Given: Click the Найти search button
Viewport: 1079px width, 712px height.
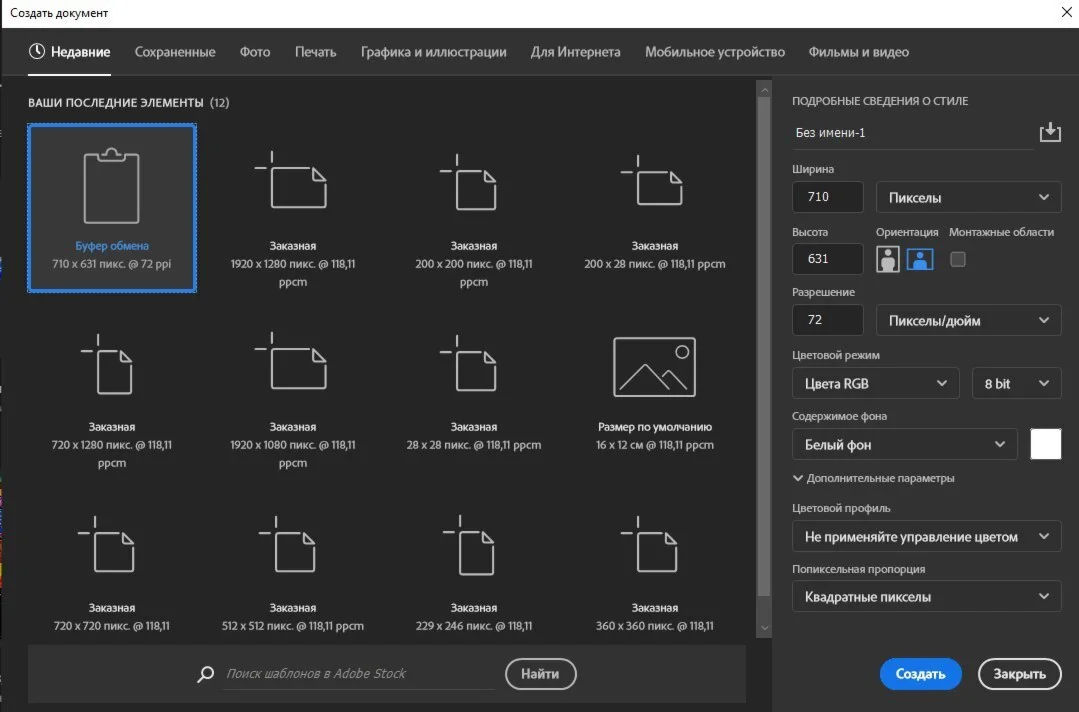Looking at the screenshot, I should point(540,674).
